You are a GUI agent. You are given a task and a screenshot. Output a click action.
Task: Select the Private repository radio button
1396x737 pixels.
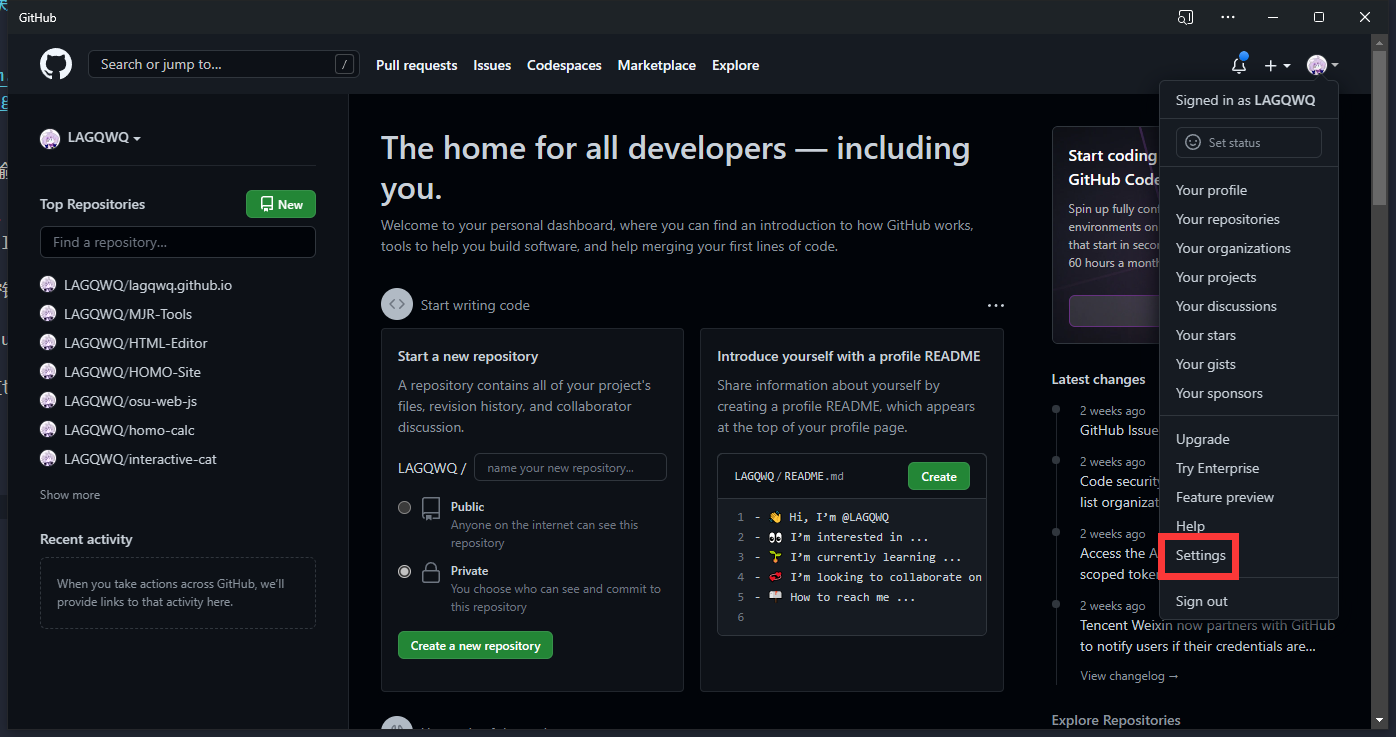(x=405, y=572)
